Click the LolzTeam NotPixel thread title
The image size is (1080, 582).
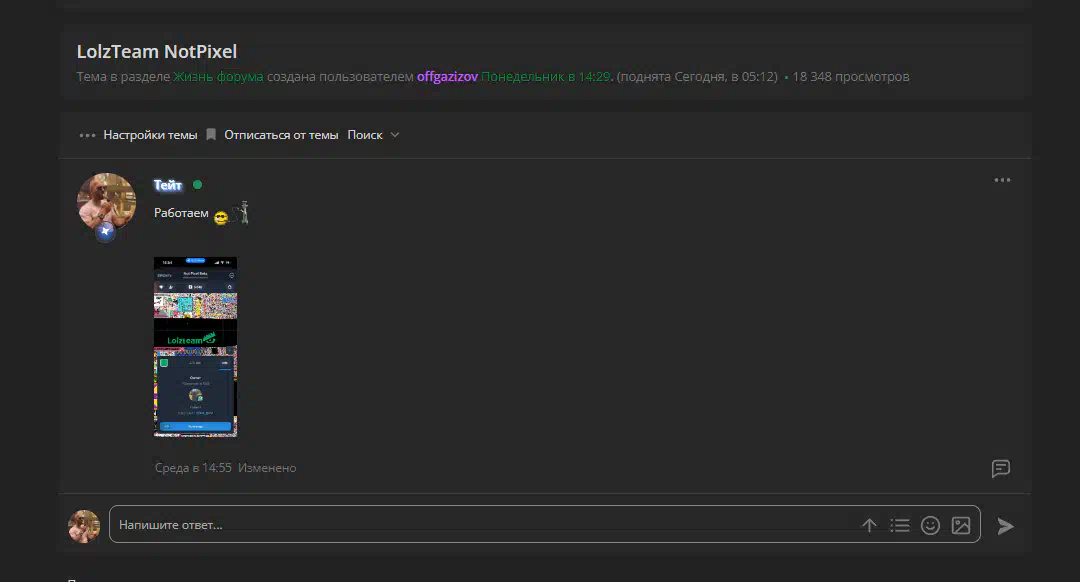[x=156, y=52]
